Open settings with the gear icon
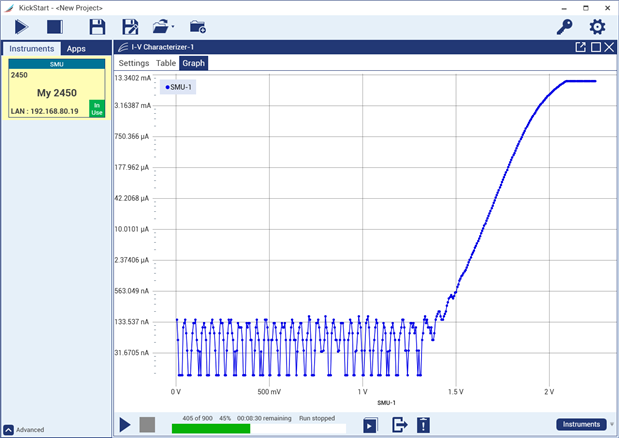Image resolution: width=619 pixels, height=438 pixels. click(597, 27)
